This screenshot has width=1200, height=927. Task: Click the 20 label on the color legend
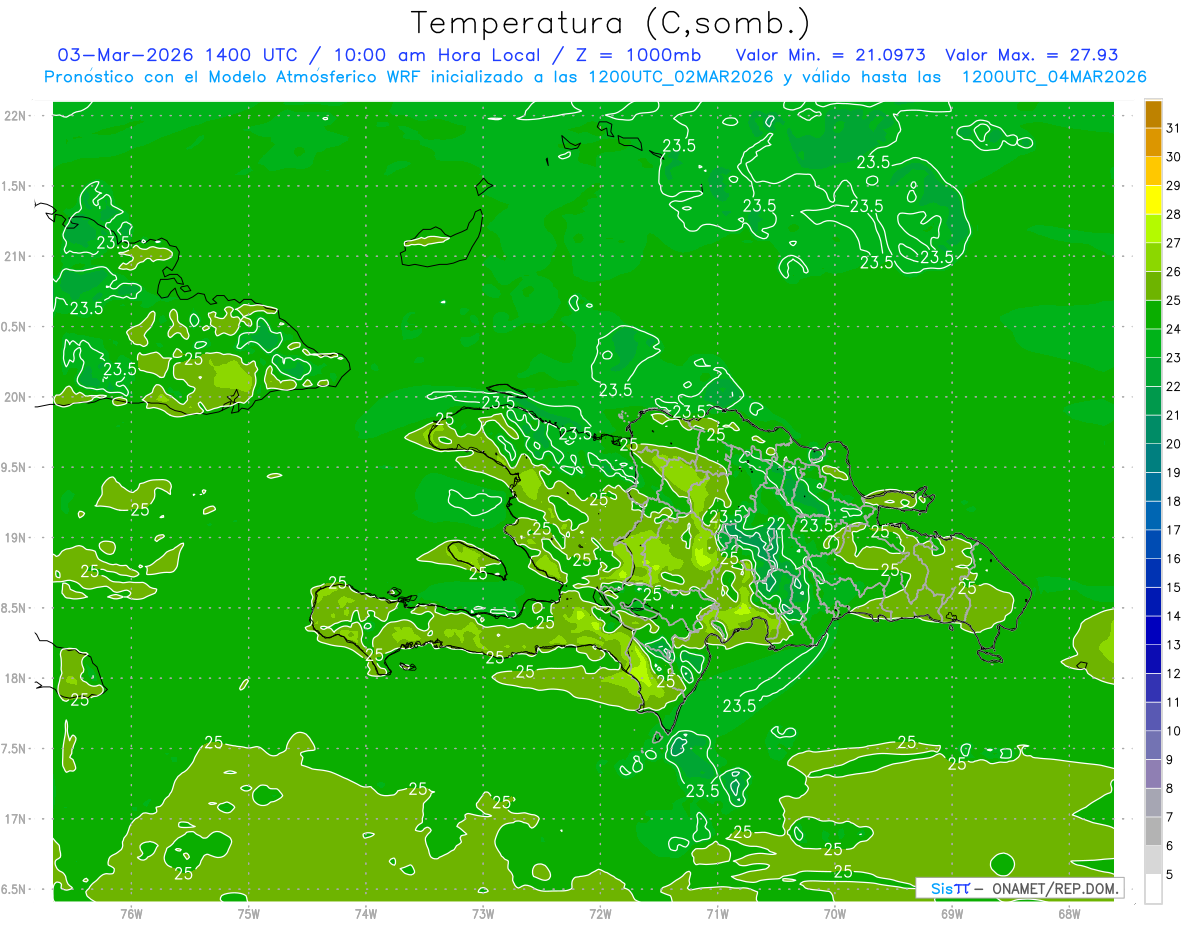tap(1174, 444)
